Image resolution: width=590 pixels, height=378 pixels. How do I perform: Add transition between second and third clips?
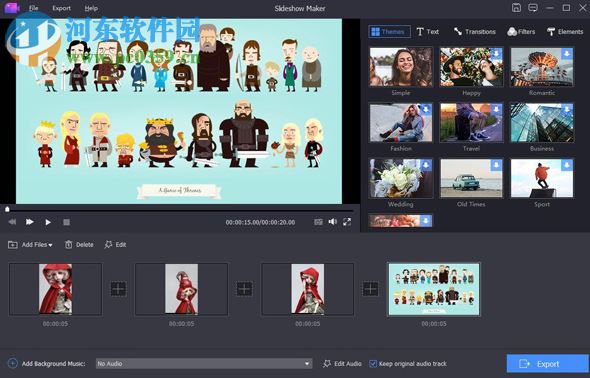245,289
